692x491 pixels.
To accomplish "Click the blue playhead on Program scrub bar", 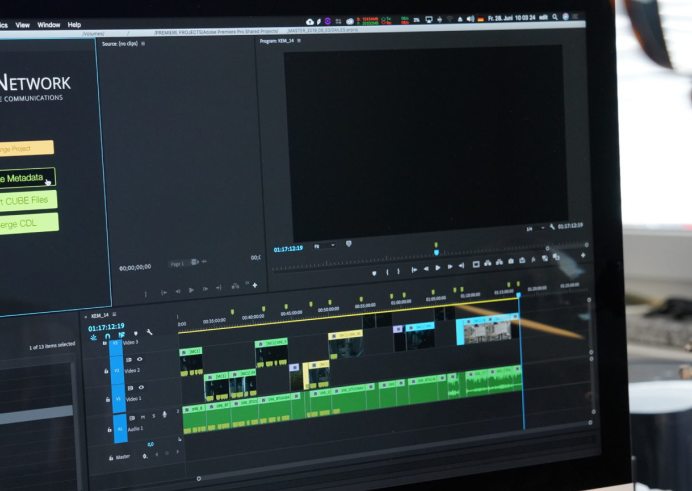I will click(436, 251).
